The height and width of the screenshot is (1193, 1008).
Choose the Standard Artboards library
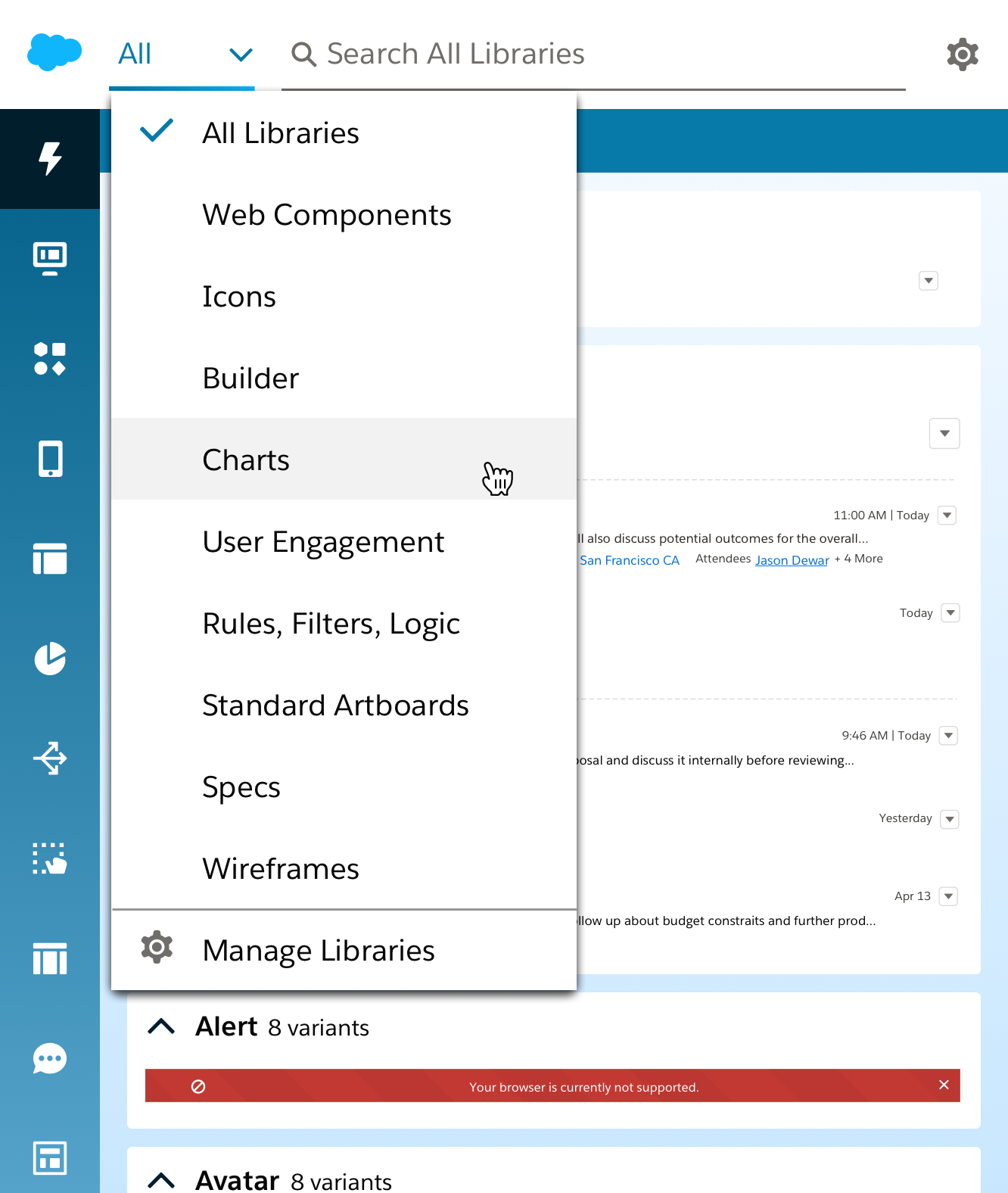click(x=344, y=706)
